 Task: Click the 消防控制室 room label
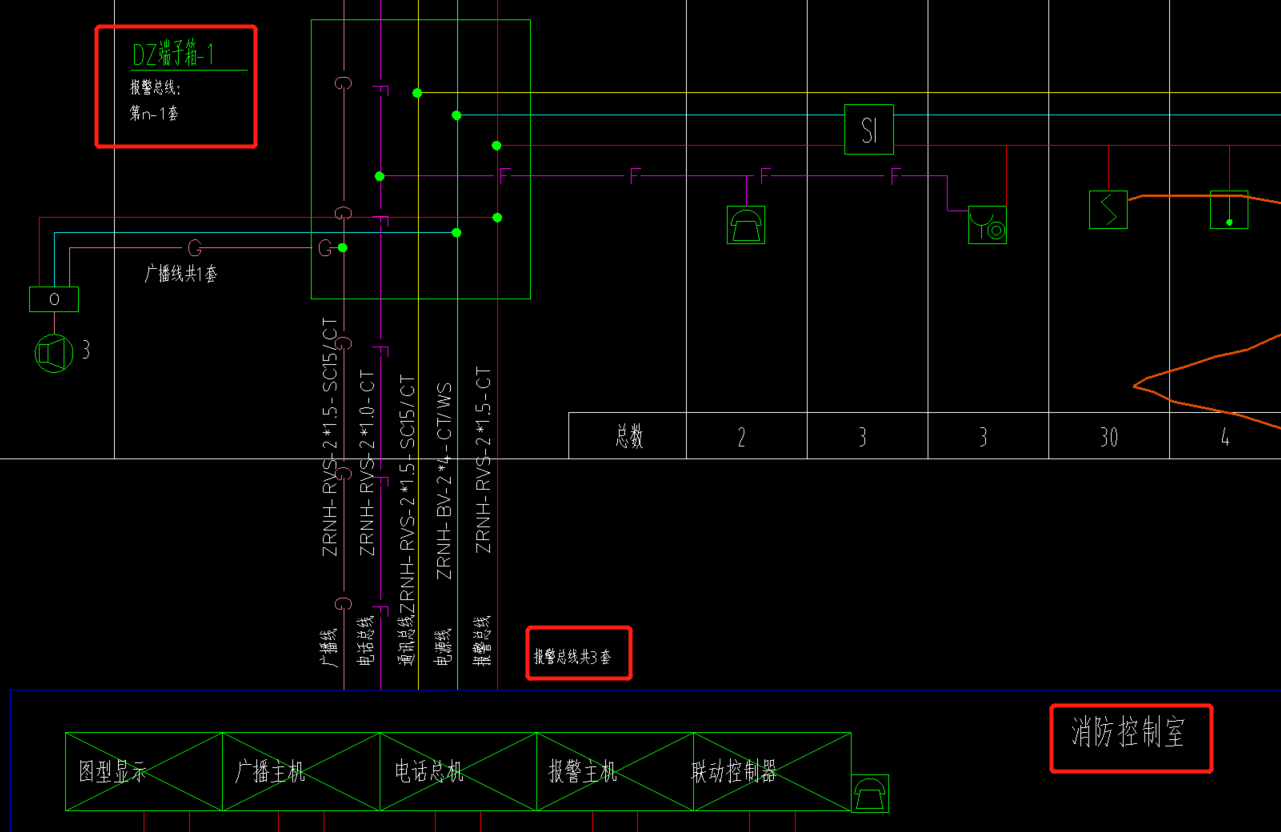tap(1128, 733)
